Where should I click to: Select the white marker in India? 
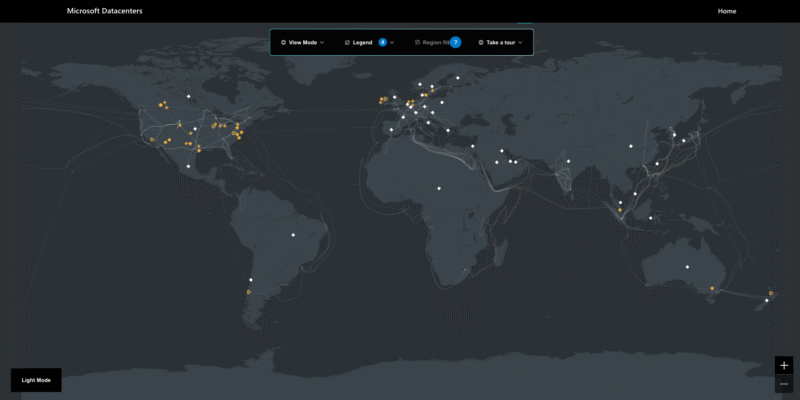point(568,161)
